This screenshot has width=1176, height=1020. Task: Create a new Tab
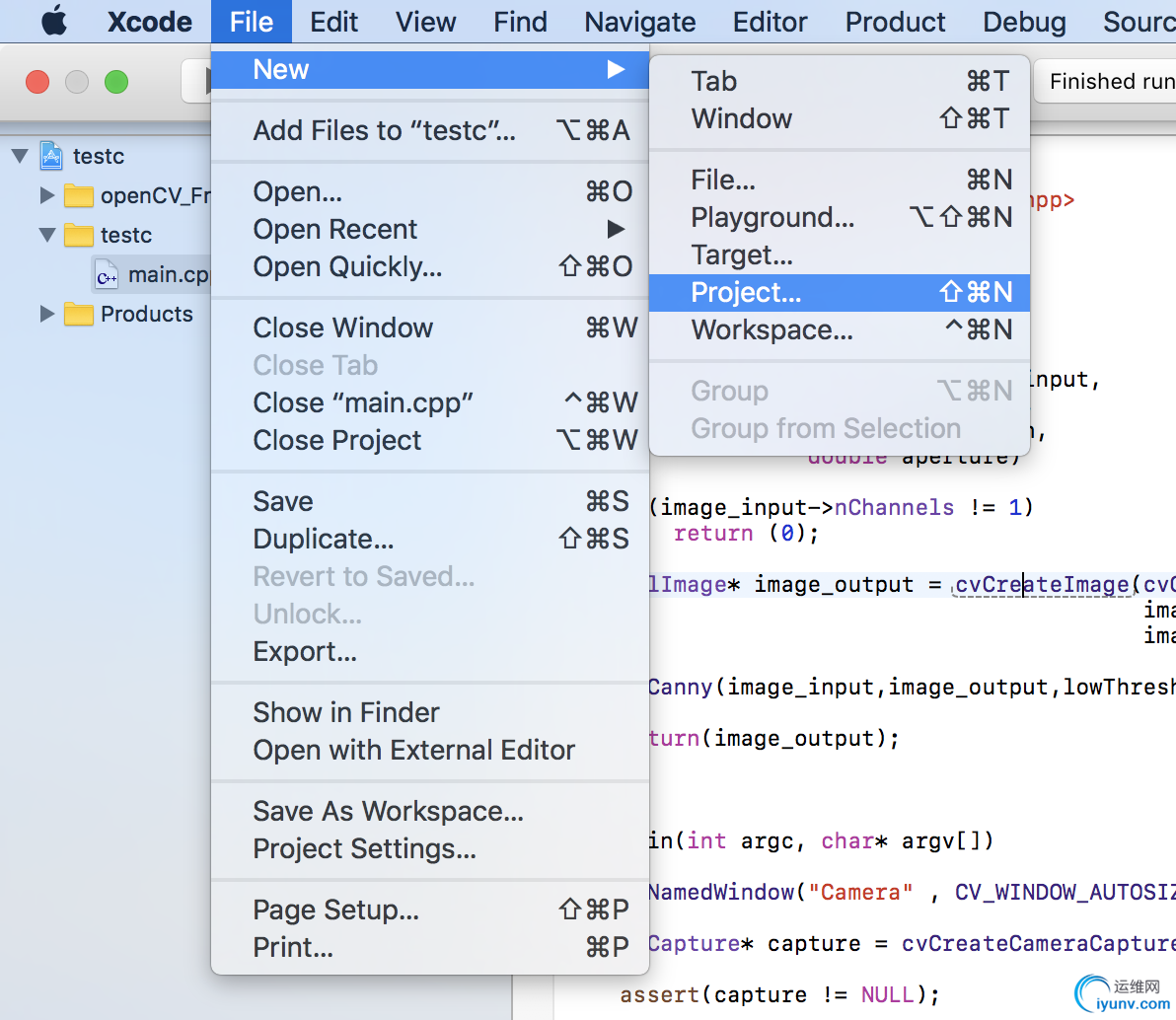point(840,81)
